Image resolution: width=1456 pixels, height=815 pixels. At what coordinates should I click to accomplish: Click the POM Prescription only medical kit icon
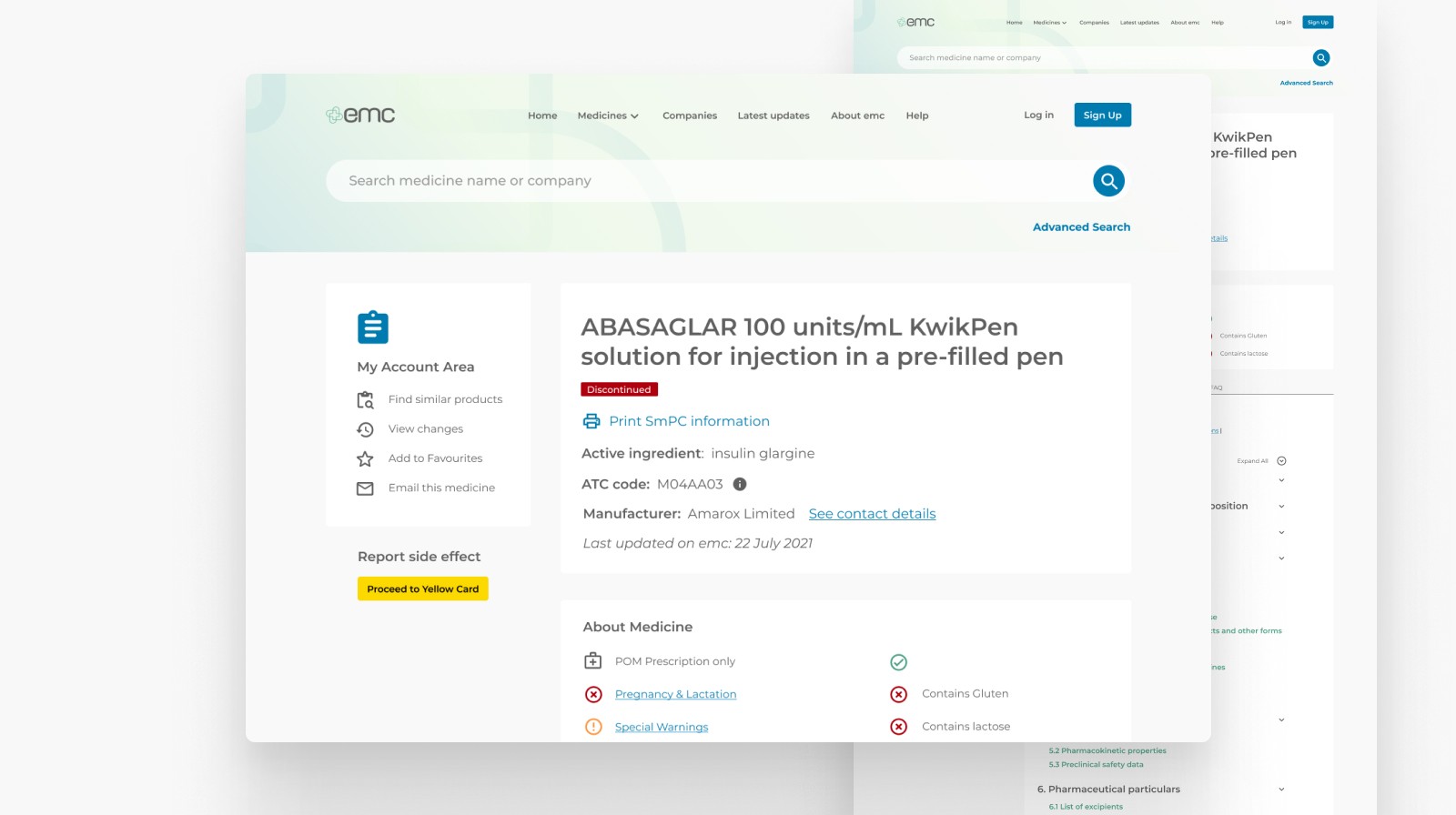592,660
